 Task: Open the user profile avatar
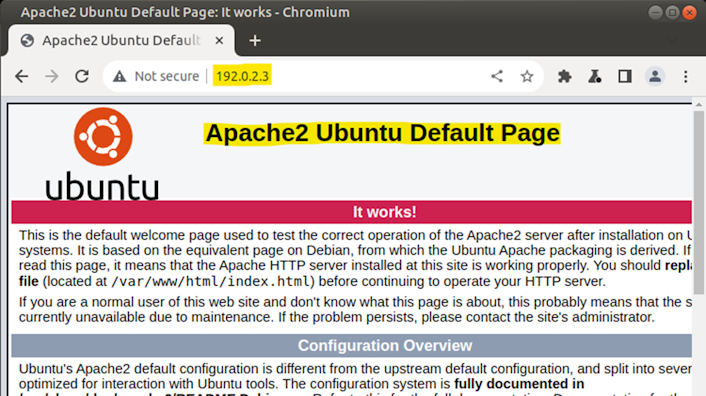point(655,76)
